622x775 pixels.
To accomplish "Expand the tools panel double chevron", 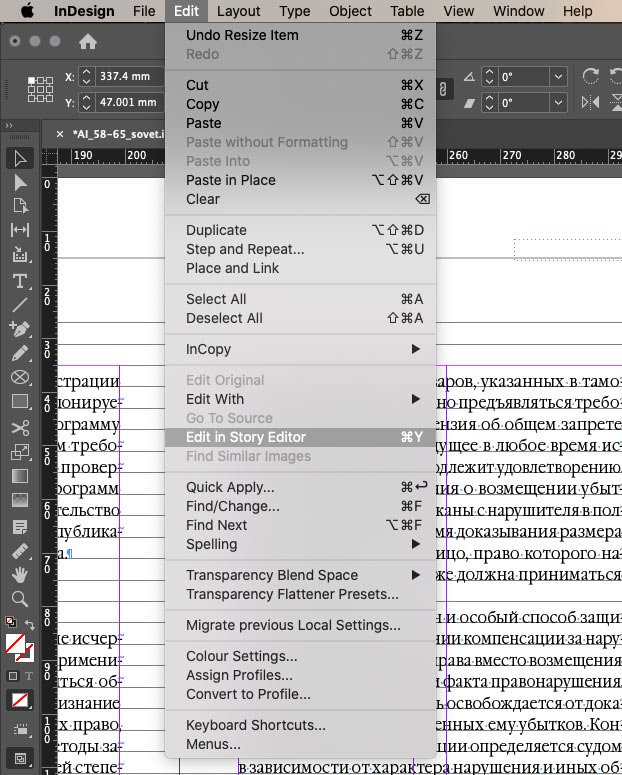I will coord(8,126).
